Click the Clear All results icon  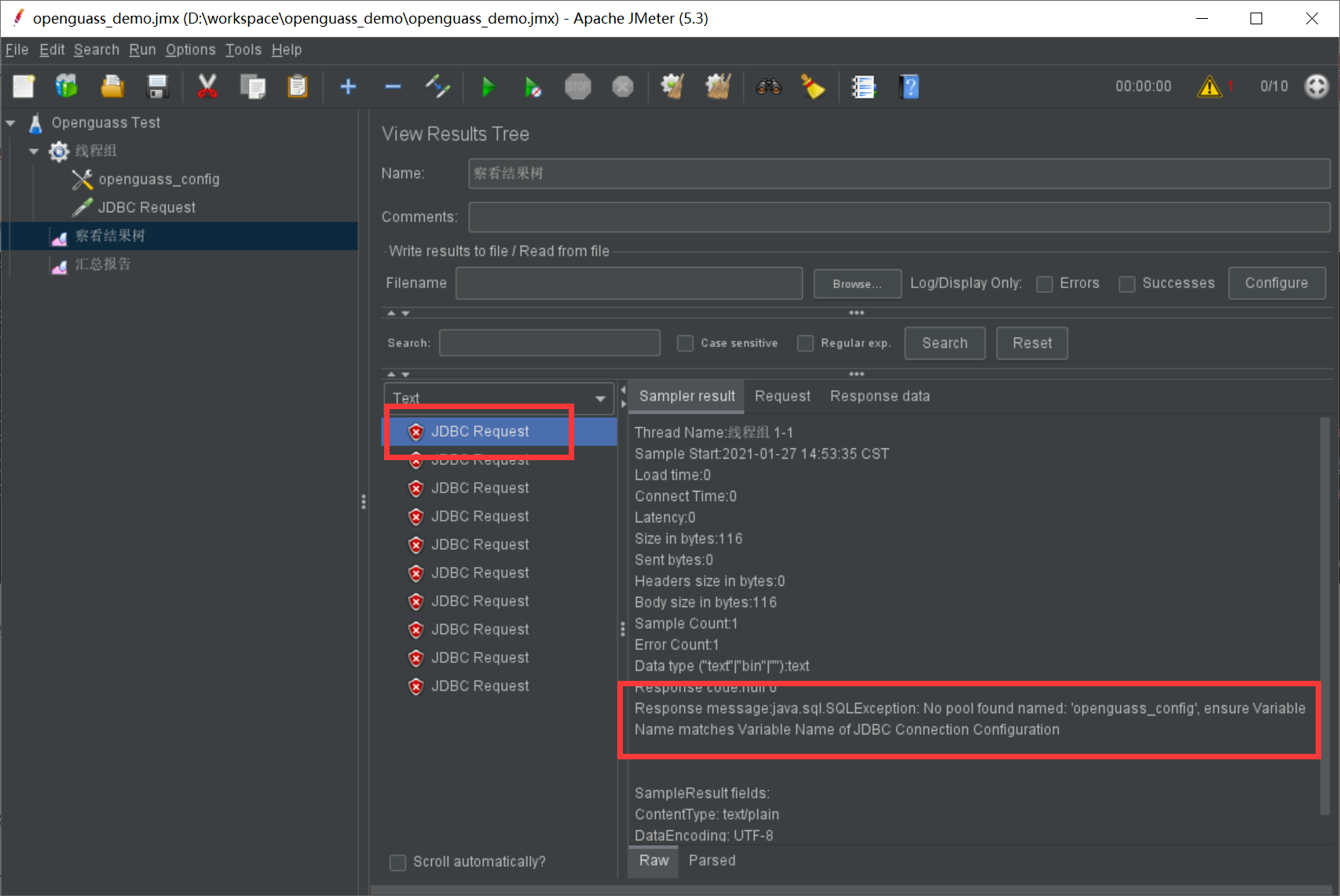718,86
